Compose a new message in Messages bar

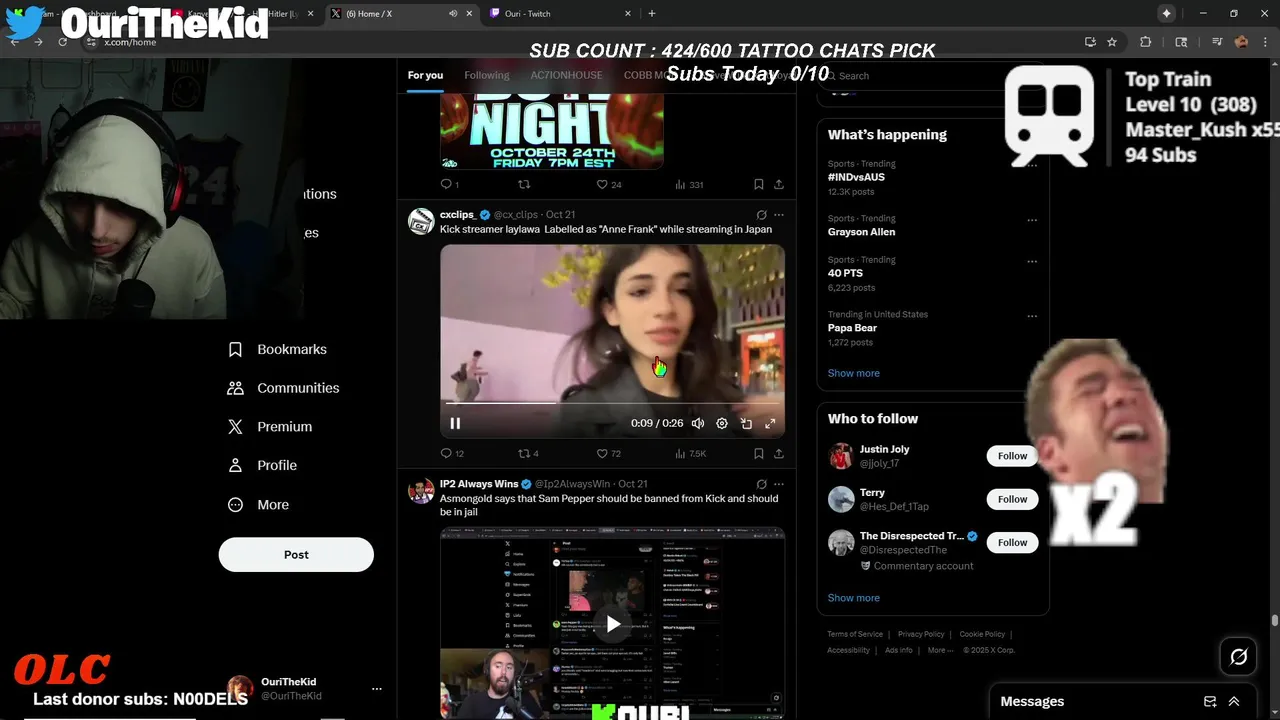pos(1210,702)
